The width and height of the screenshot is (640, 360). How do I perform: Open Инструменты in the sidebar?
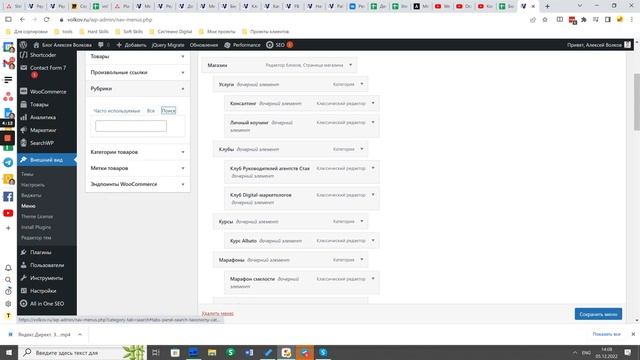pos(47,278)
